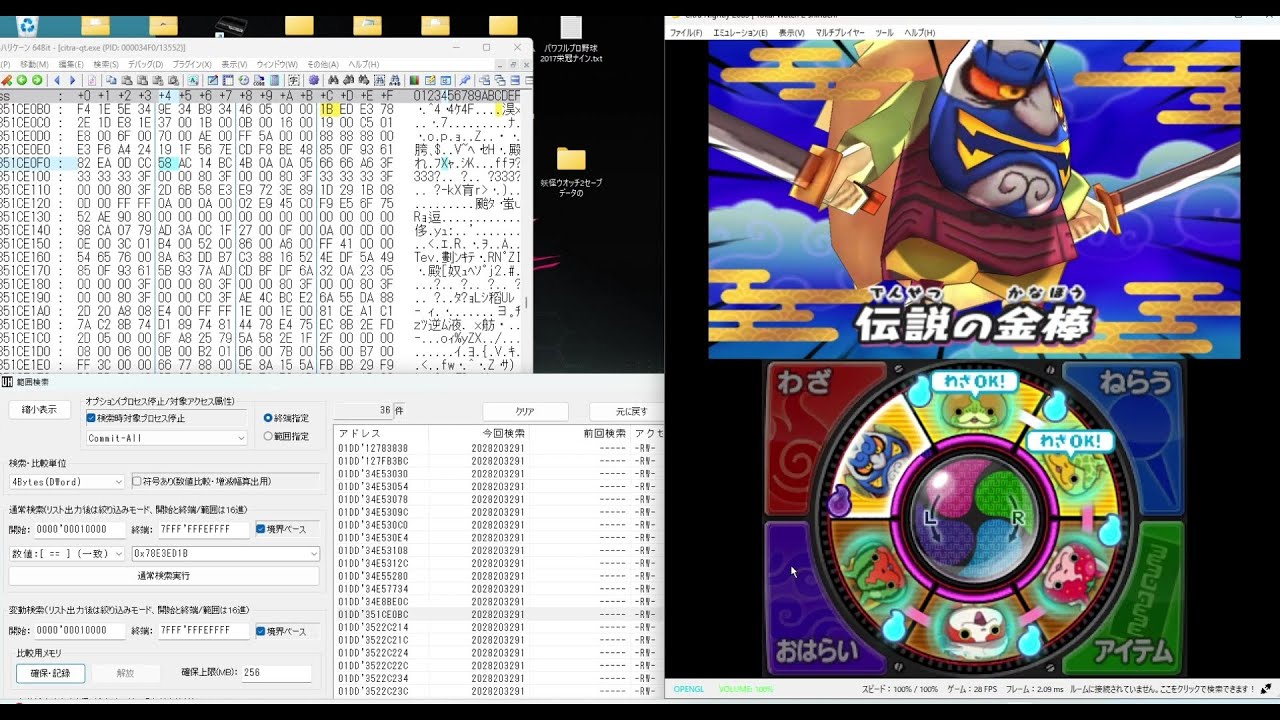Open プラグイン(X) menu in hex editor
The image size is (1280, 720).
tap(191, 64)
